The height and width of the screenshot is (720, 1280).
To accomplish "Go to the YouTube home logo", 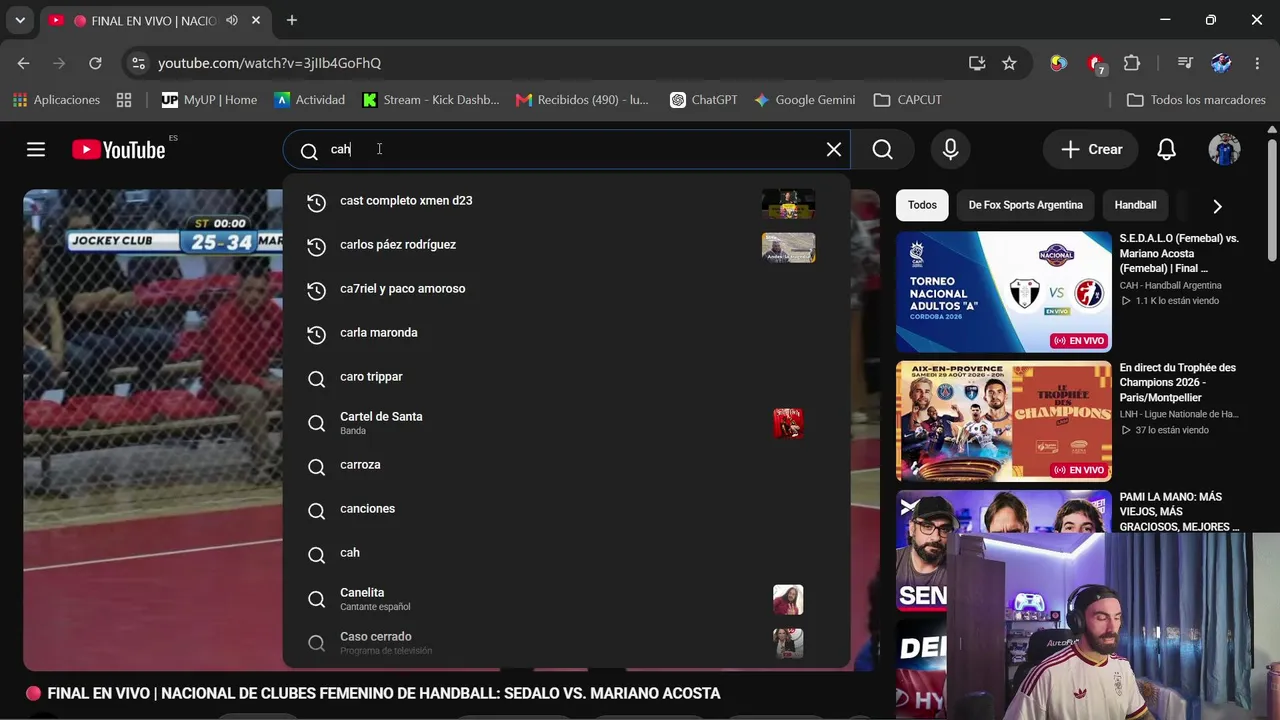I will (x=119, y=150).
